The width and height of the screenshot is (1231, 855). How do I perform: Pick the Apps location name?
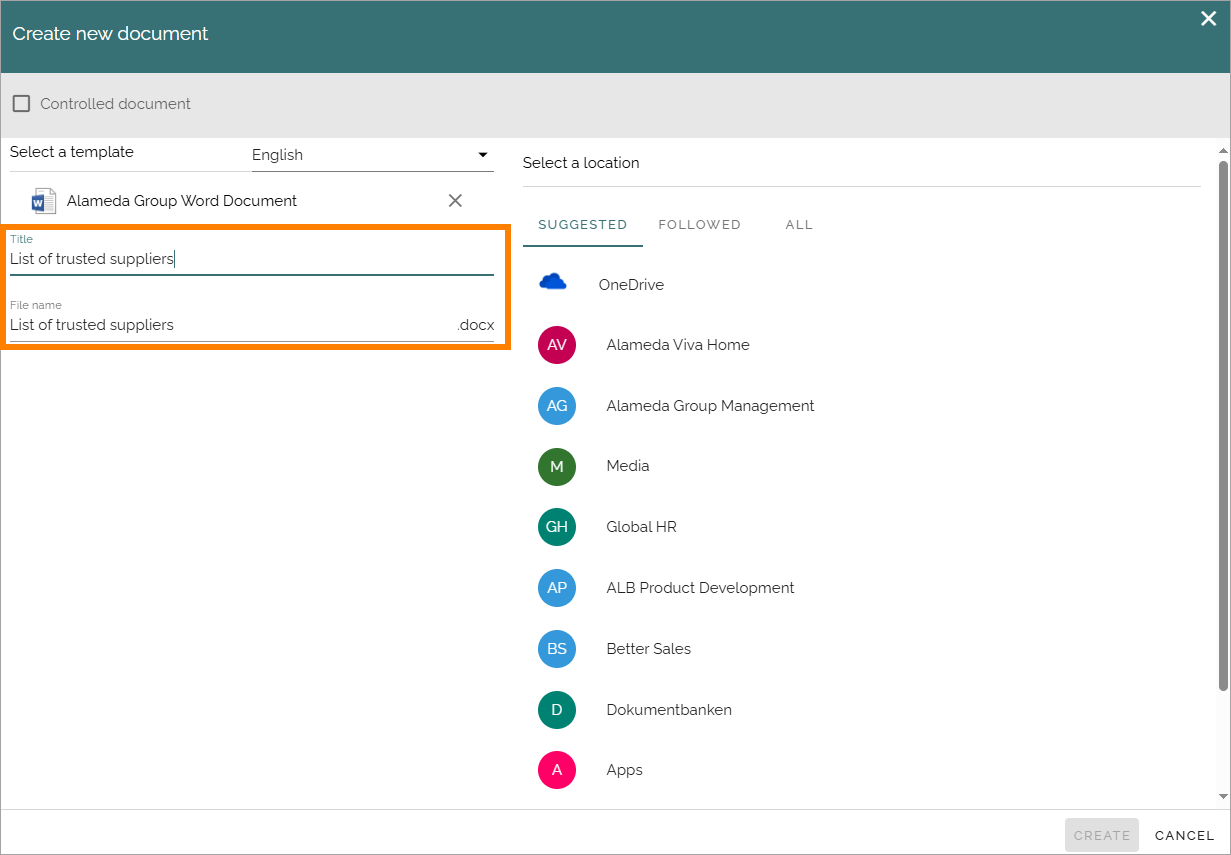pyautogui.click(x=625, y=770)
